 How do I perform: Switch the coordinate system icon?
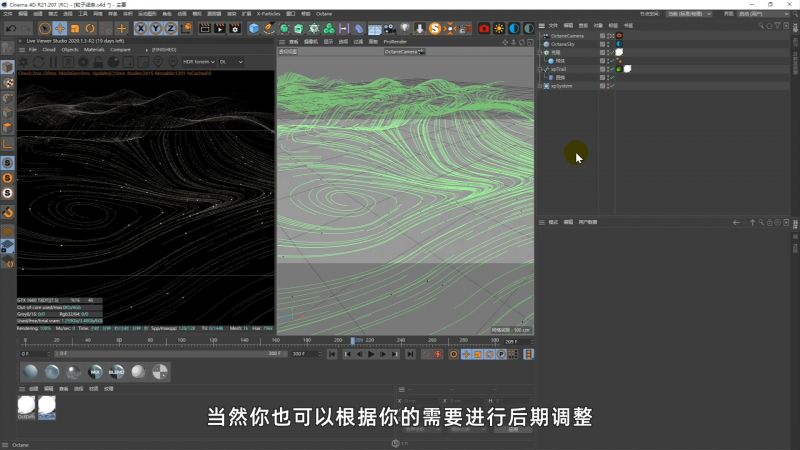(186, 29)
